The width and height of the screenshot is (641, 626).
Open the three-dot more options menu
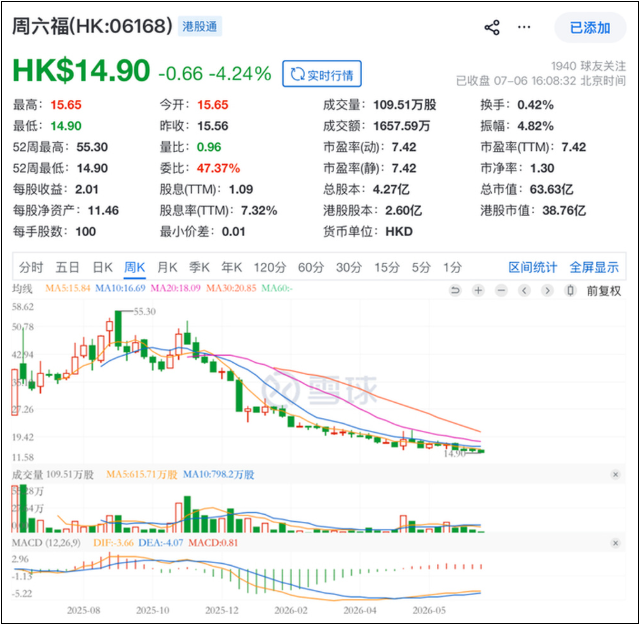524,27
